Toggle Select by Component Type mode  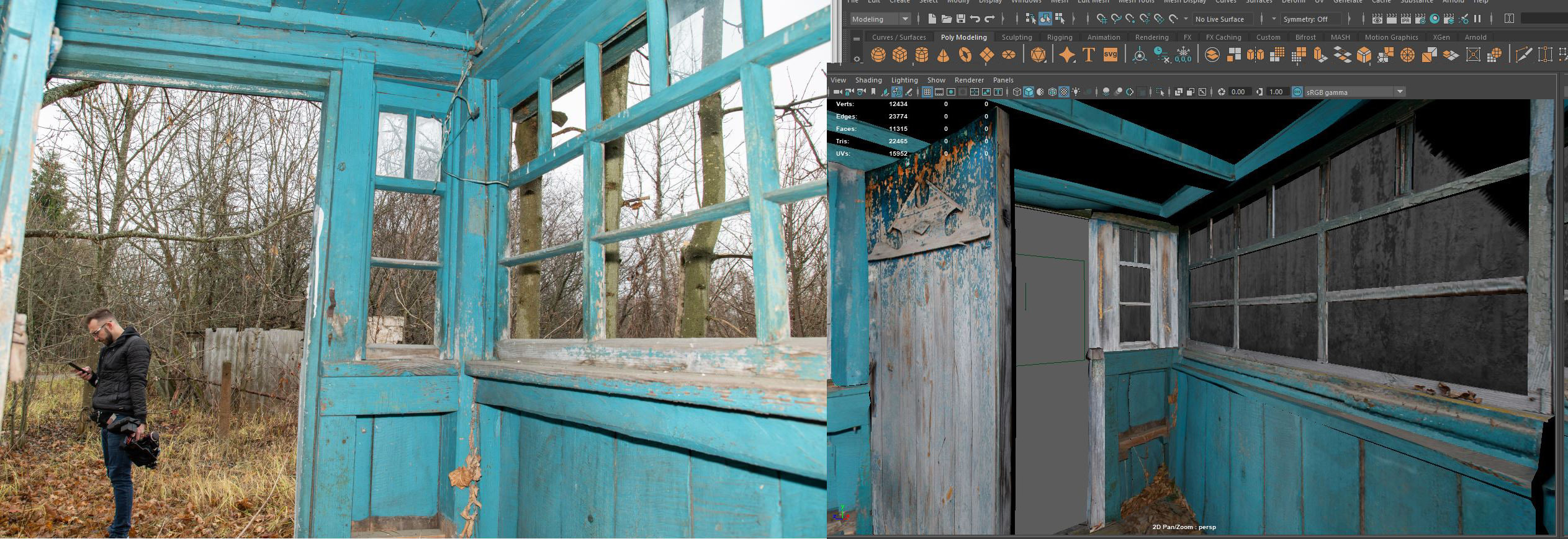tap(1060, 19)
